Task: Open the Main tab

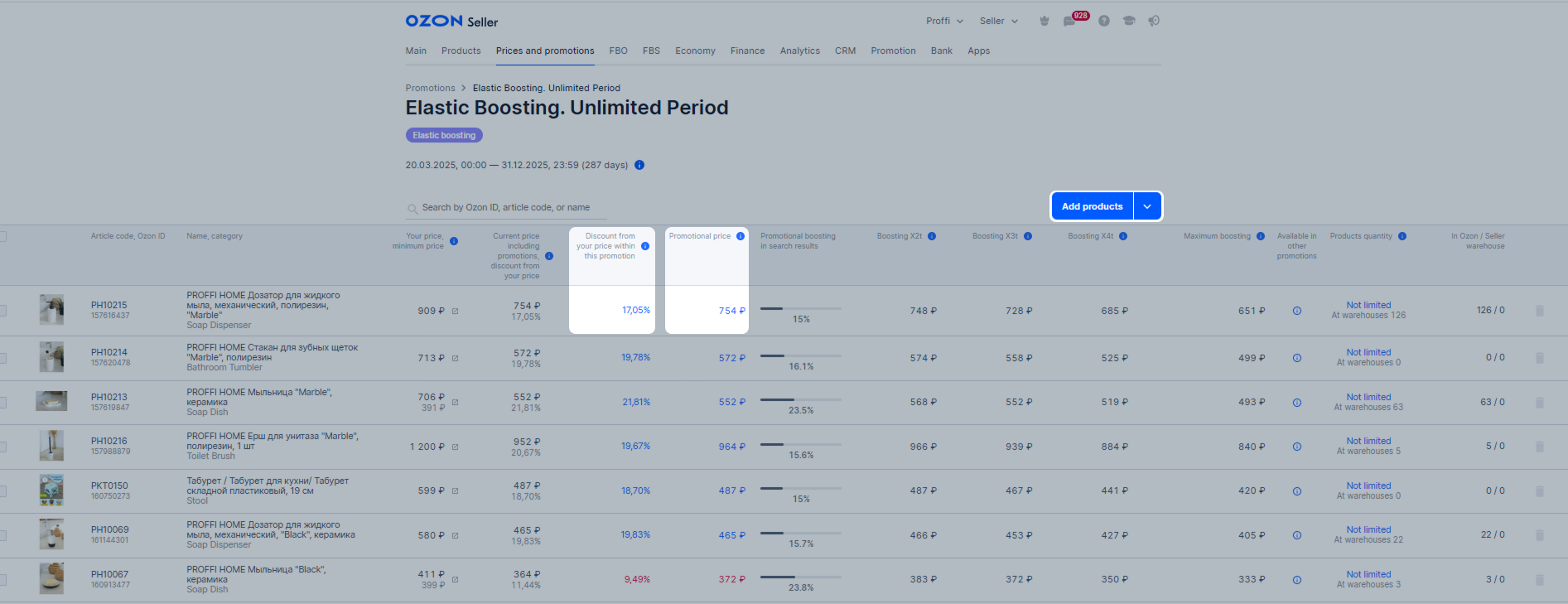Action: click(416, 51)
